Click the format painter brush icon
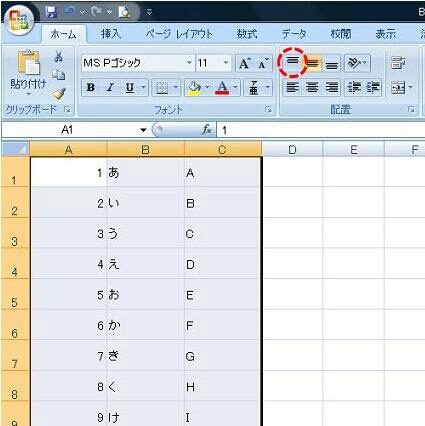 59,94
